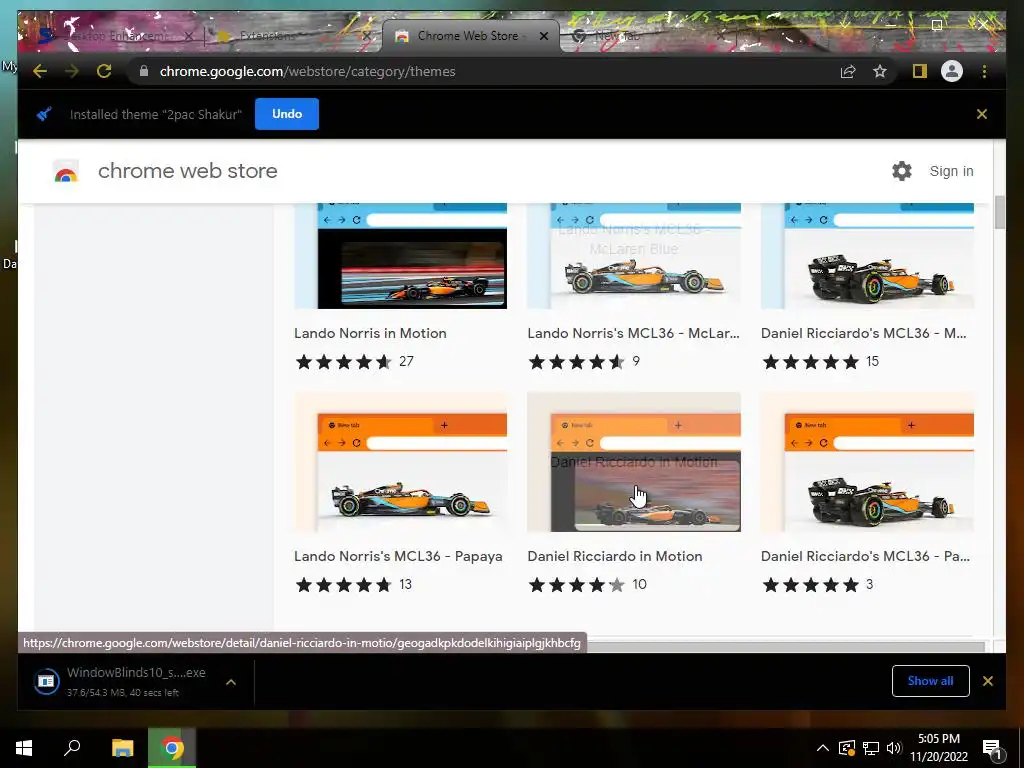Open File Explorer from taskbar
Screen dimensions: 1024x768
[122, 748]
